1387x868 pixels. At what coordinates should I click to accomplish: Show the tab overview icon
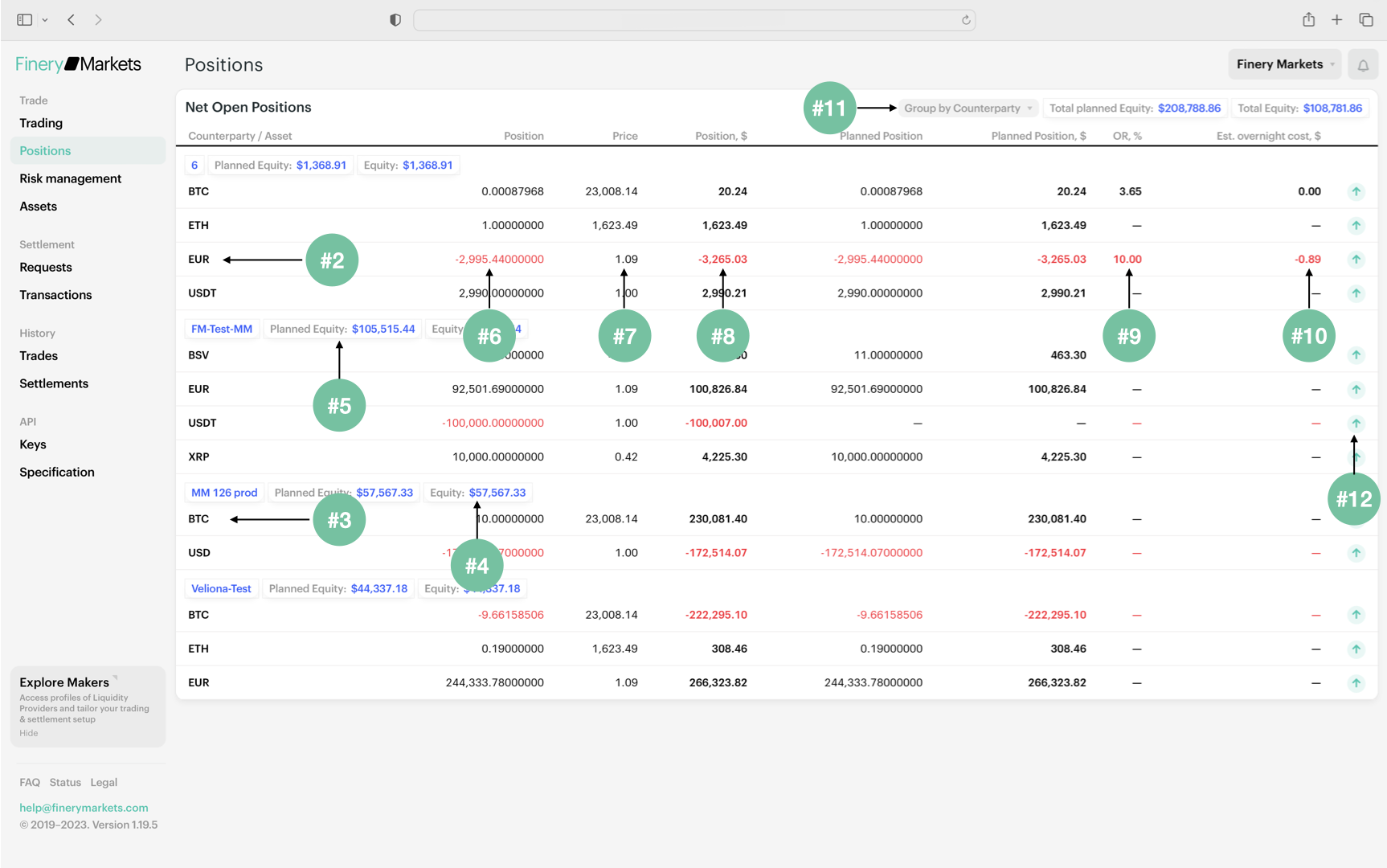(x=1365, y=19)
